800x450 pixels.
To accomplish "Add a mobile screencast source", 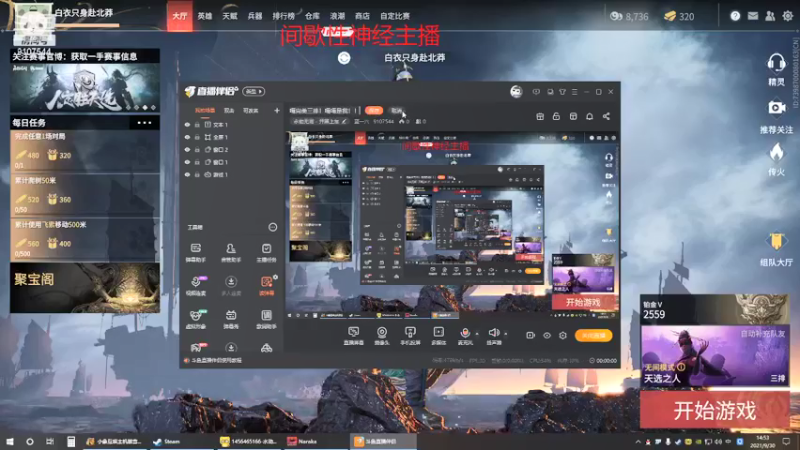I will (x=410, y=336).
